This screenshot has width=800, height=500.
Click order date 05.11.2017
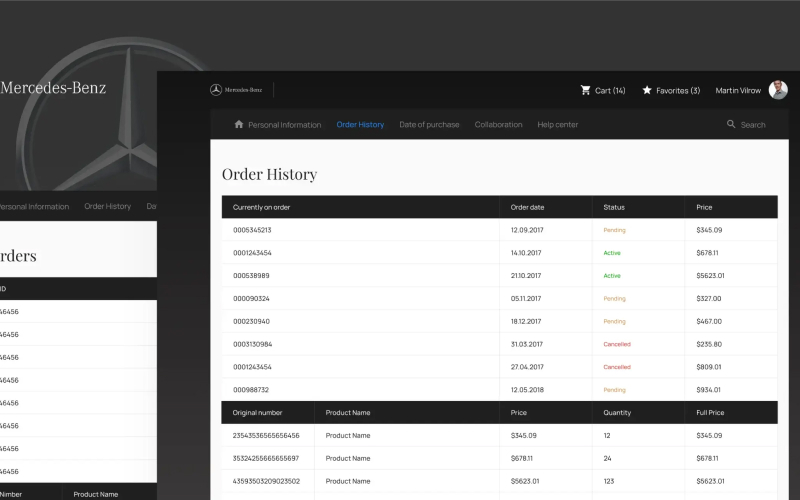526,298
